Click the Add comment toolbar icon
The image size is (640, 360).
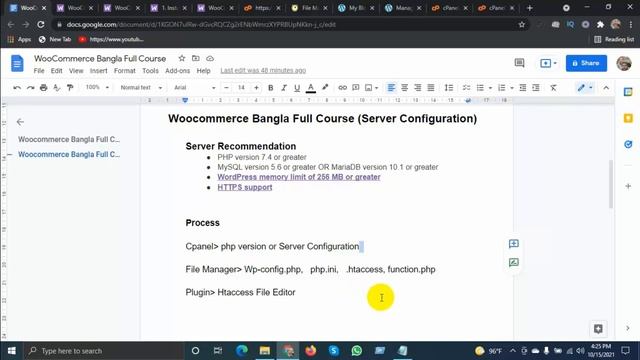click(x=356, y=88)
